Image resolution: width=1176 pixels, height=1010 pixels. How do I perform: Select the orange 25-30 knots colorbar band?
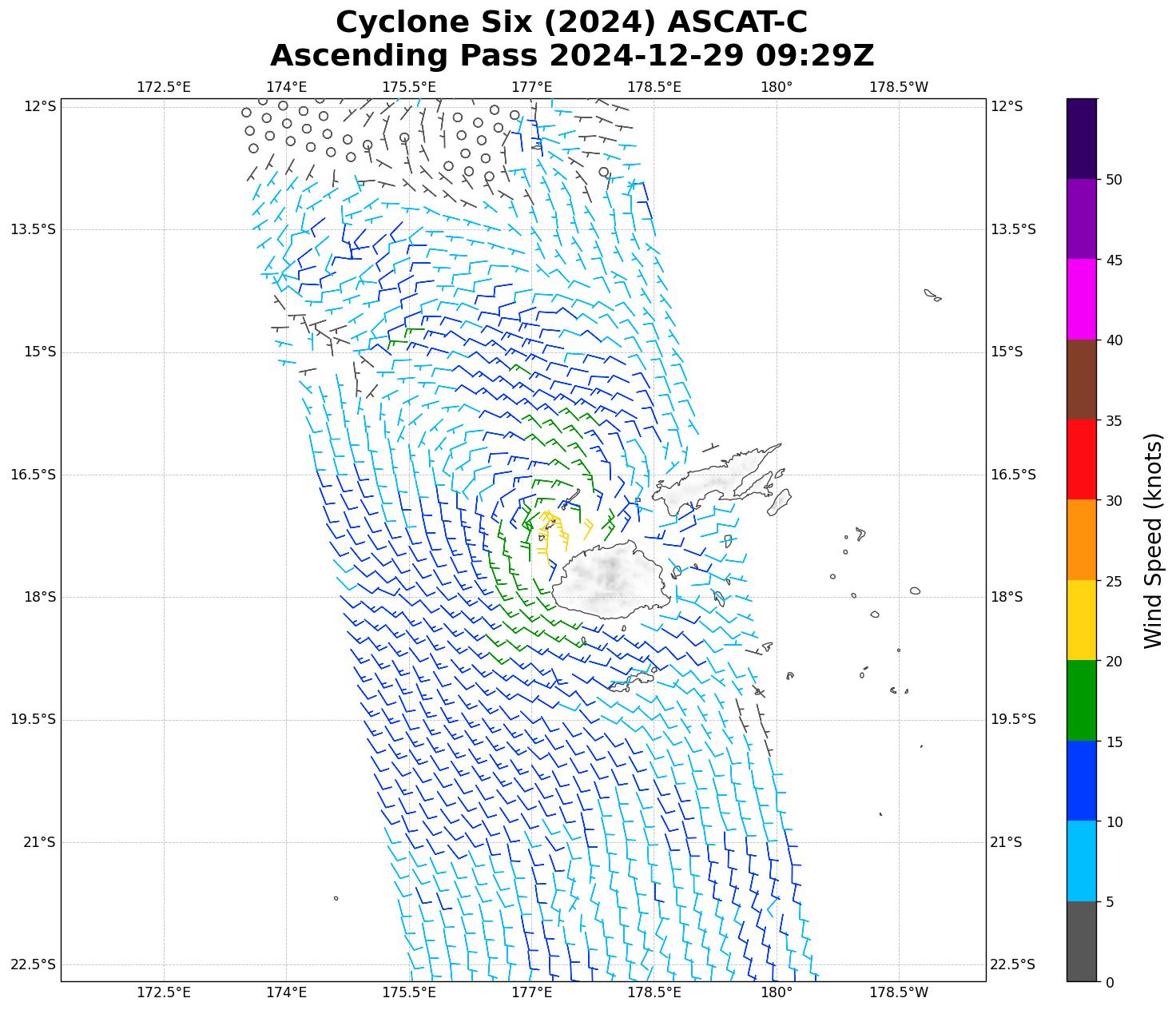1082,540
